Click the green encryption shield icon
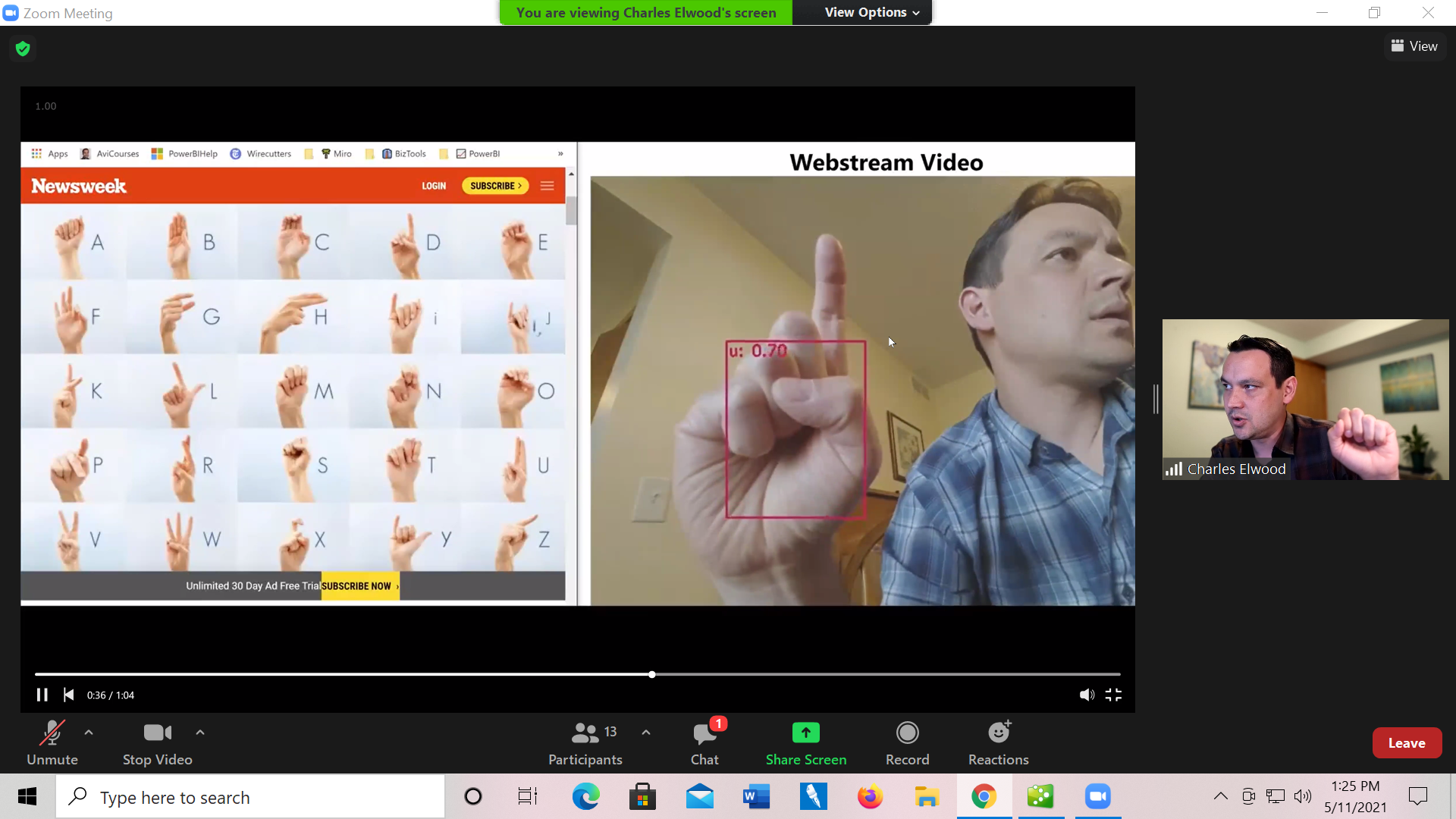Image resolution: width=1456 pixels, height=819 pixels. coord(23,49)
